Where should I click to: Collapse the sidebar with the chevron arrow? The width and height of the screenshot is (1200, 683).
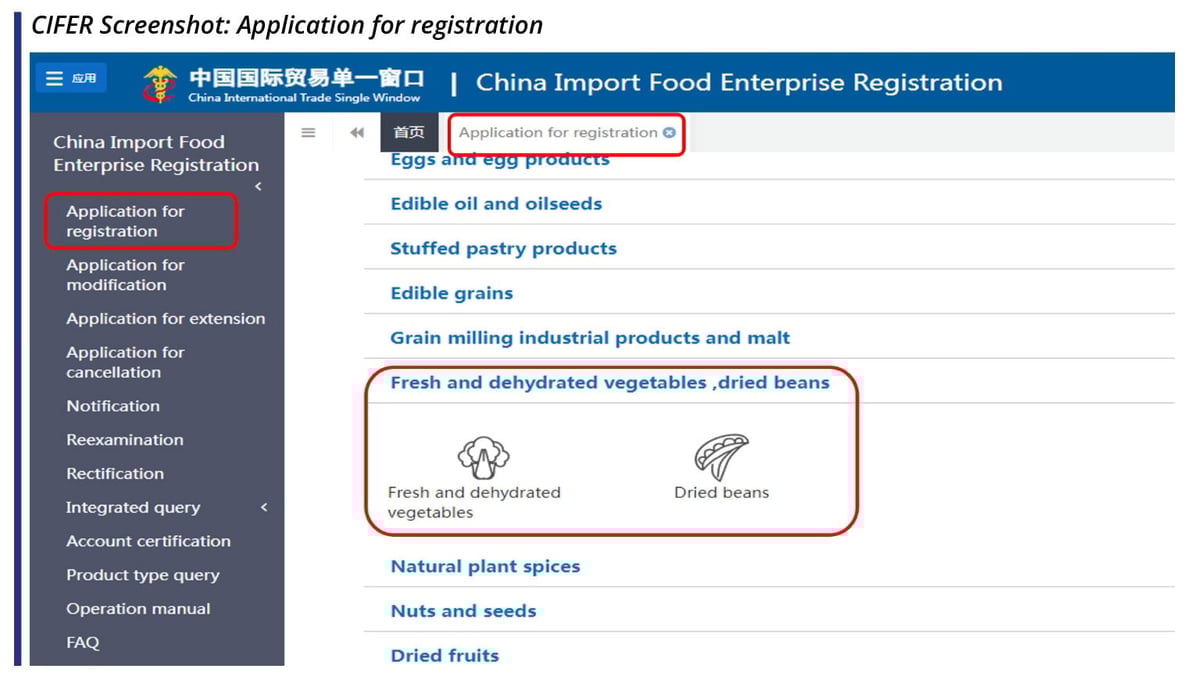click(258, 187)
